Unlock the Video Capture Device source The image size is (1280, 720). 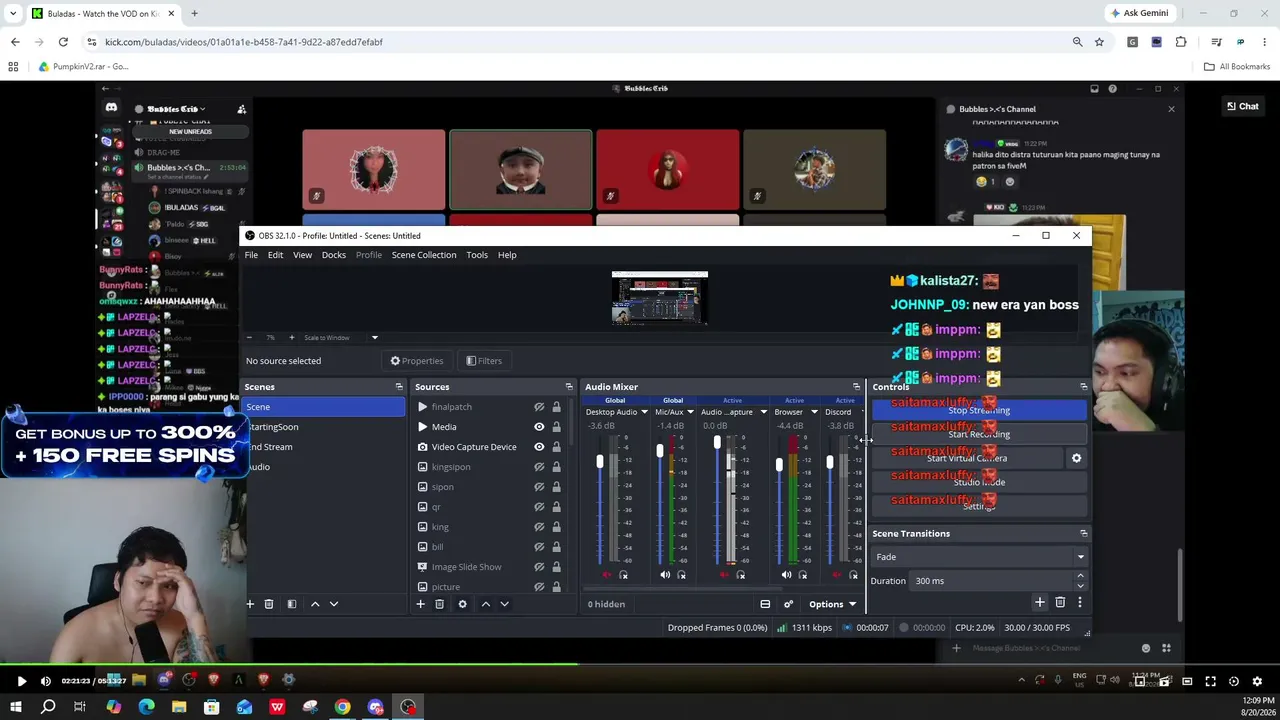click(x=556, y=447)
